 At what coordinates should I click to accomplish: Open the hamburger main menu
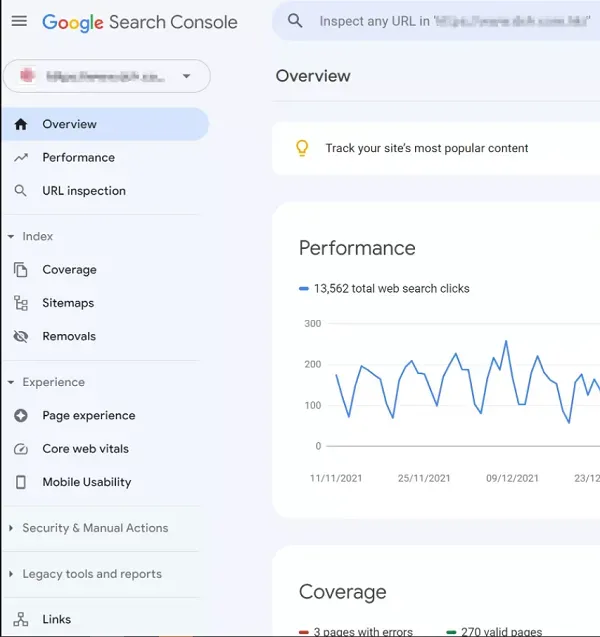pyautogui.click(x=19, y=21)
